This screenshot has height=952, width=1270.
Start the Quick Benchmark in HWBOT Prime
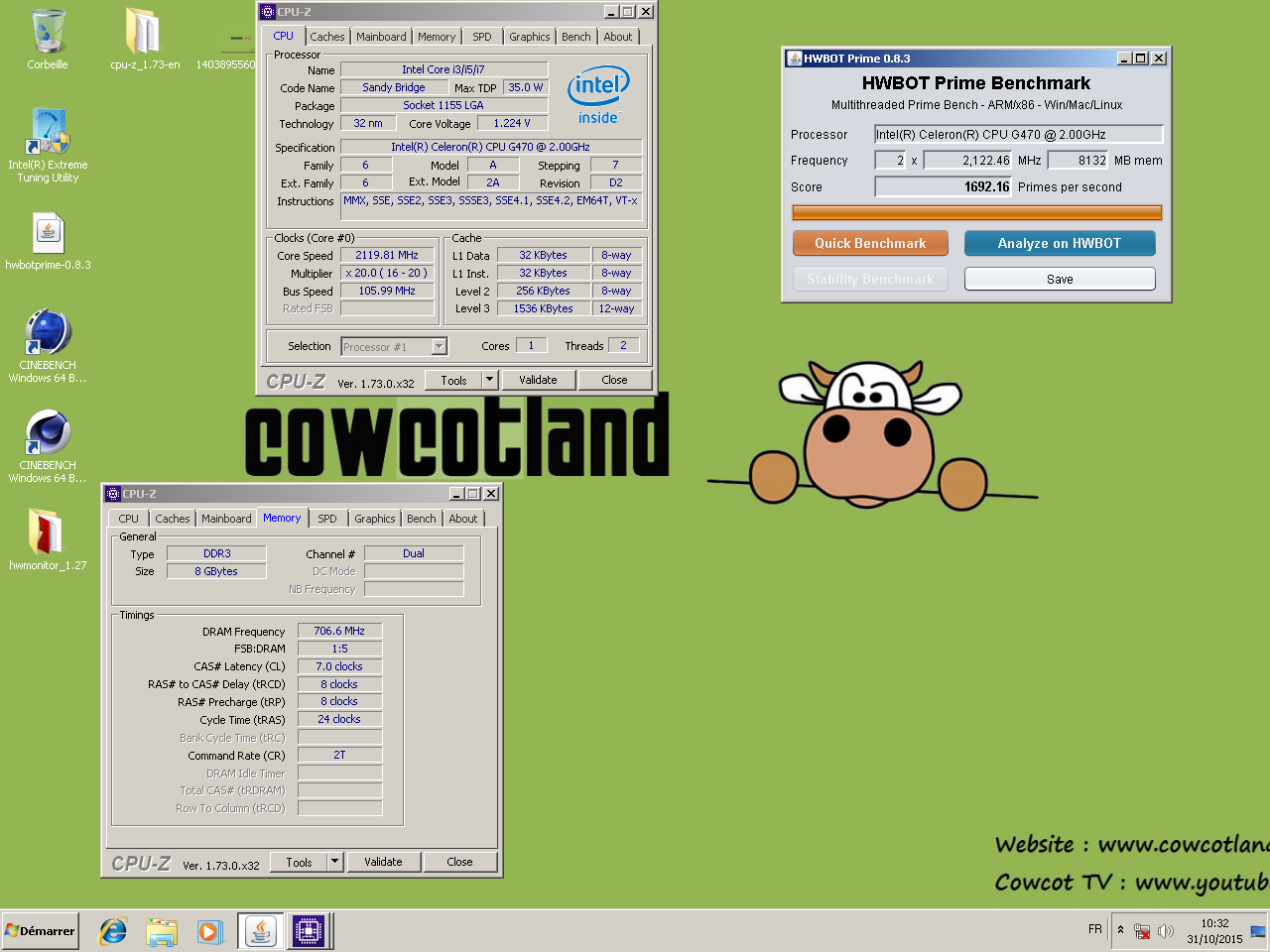[870, 243]
